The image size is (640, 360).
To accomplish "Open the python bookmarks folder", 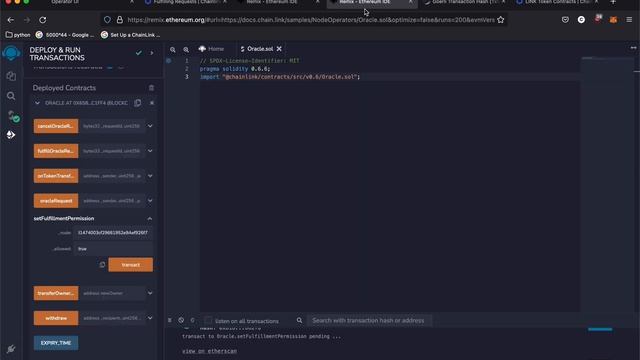I will tap(18, 35).
